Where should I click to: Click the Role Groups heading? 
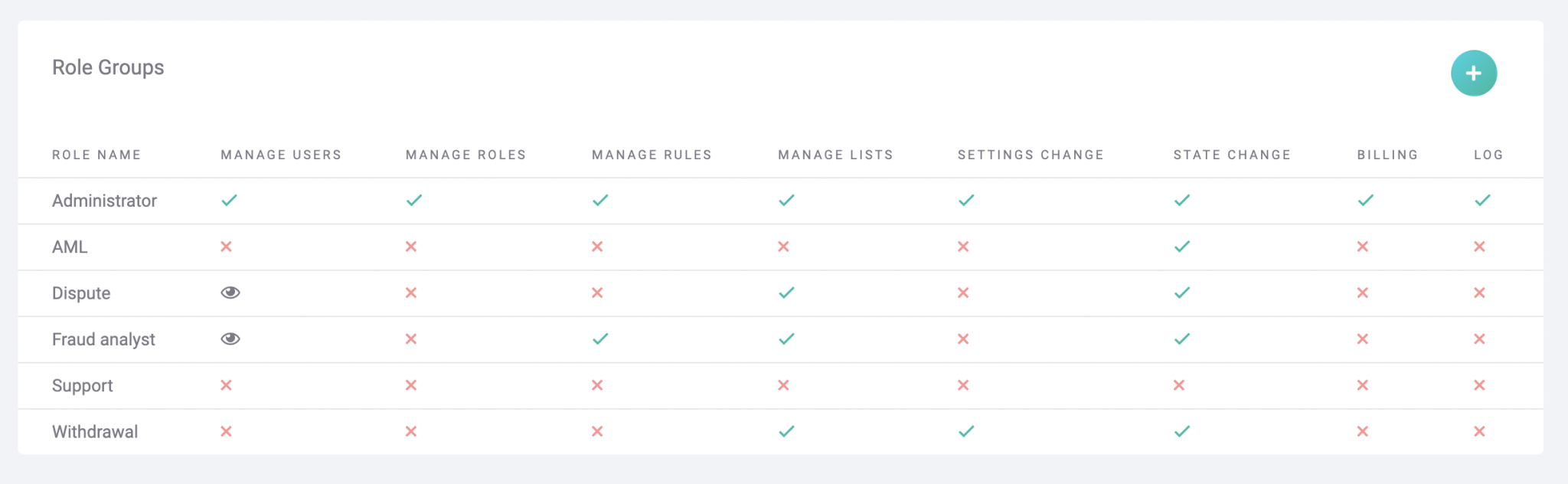coord(107,67)
